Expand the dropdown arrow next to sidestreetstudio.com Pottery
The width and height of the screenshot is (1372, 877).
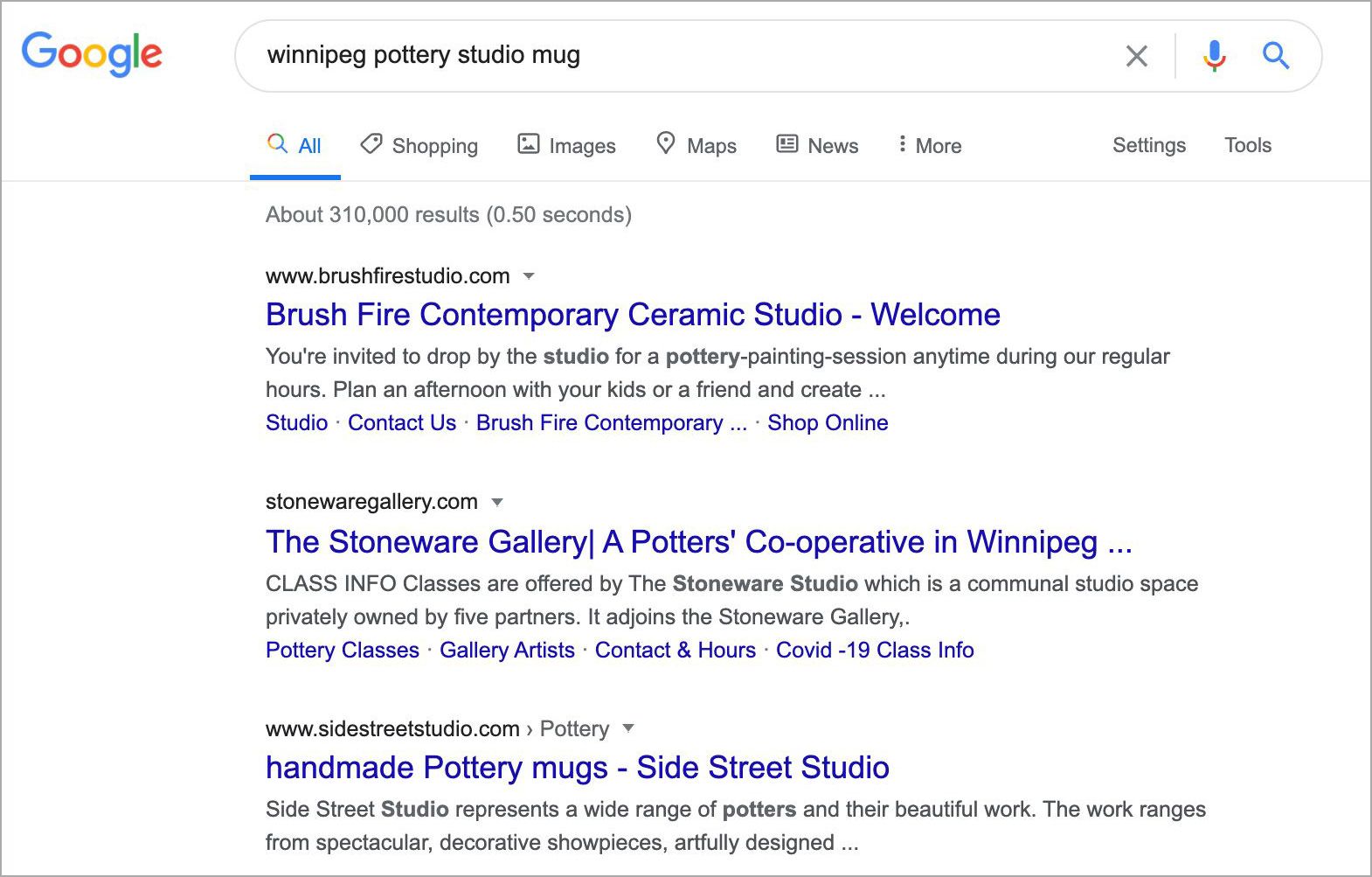(x=627, y=727)
